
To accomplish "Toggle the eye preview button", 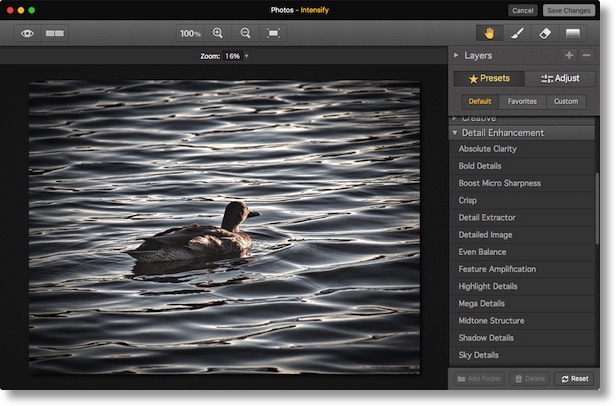I will tap(27, 33).
